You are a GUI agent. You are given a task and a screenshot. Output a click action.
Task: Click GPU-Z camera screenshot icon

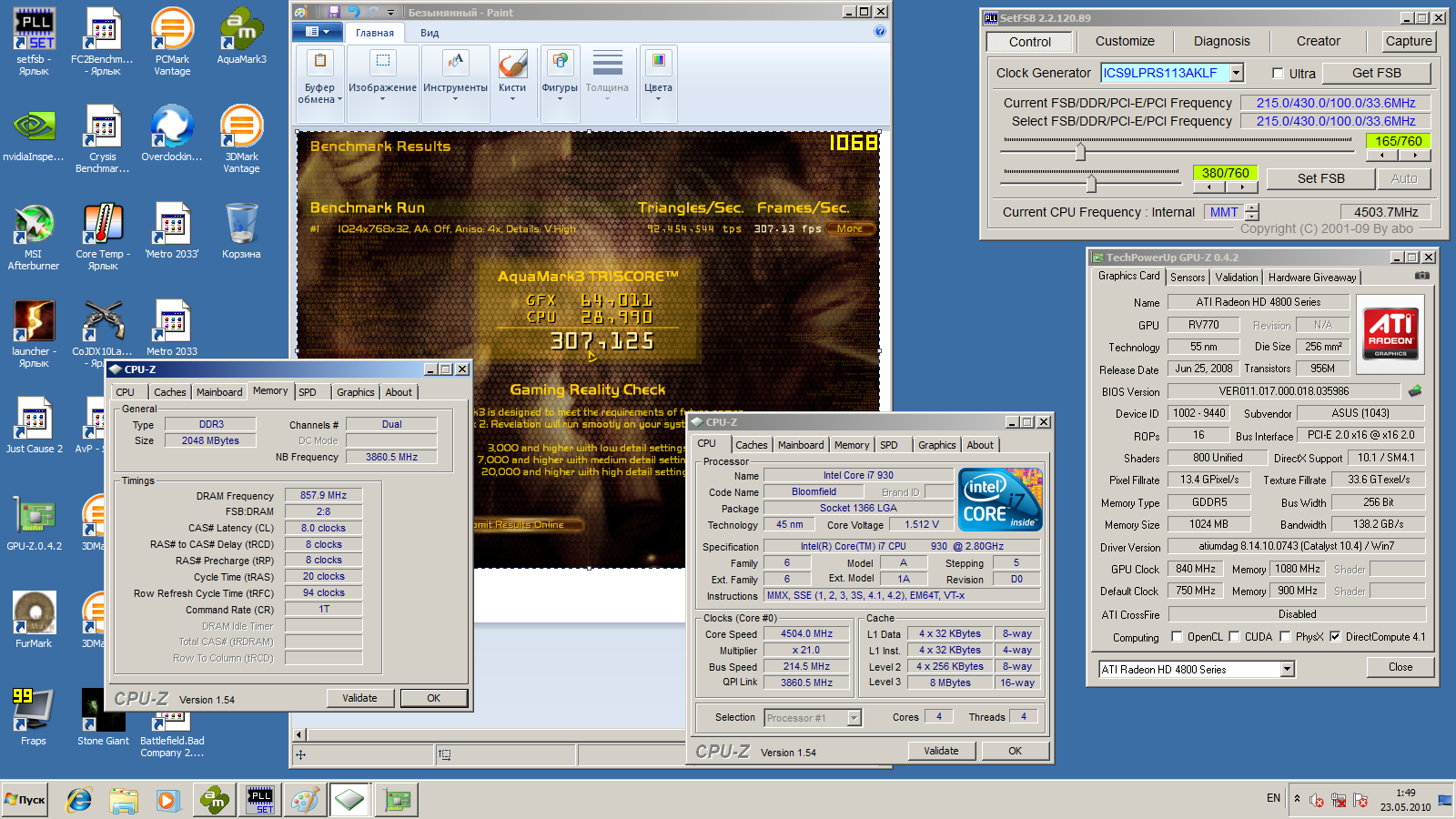[x=1422, y=276]
